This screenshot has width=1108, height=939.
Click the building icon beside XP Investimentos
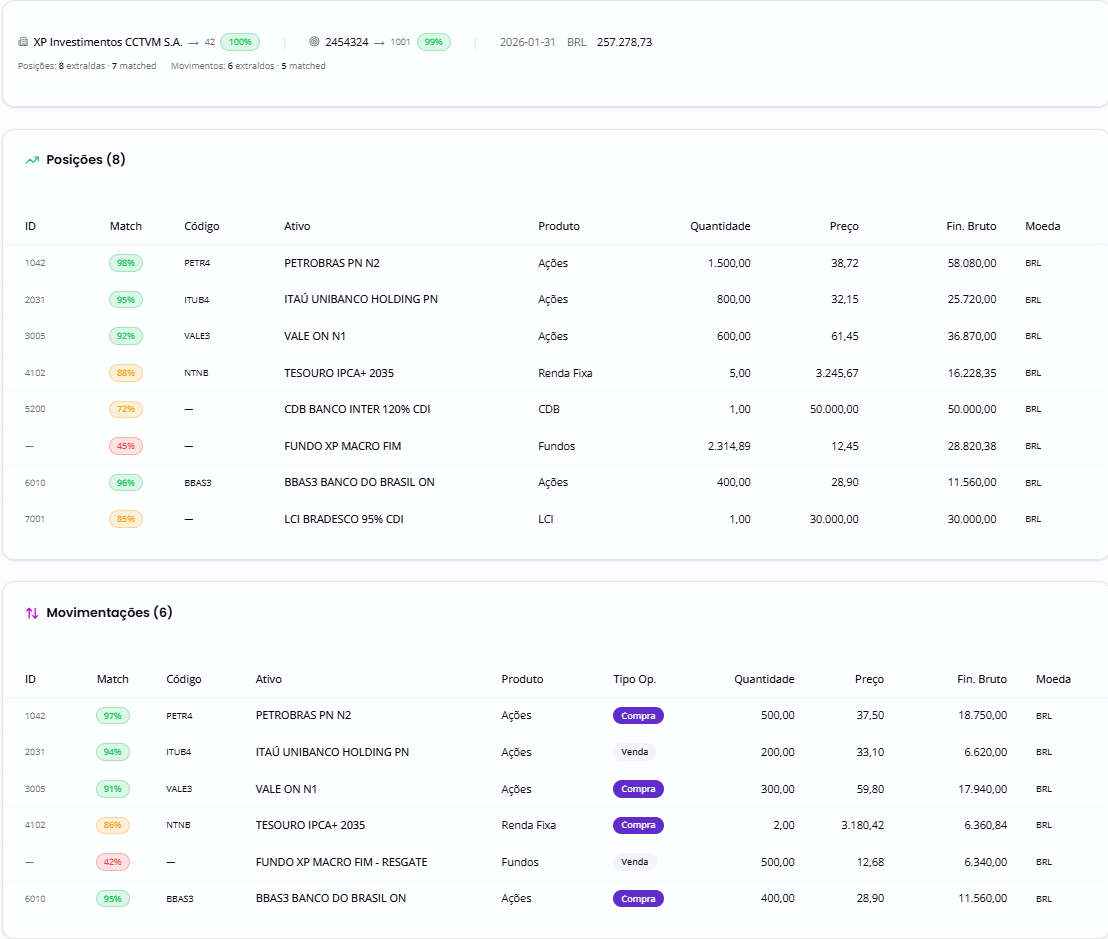pos(23,43)
